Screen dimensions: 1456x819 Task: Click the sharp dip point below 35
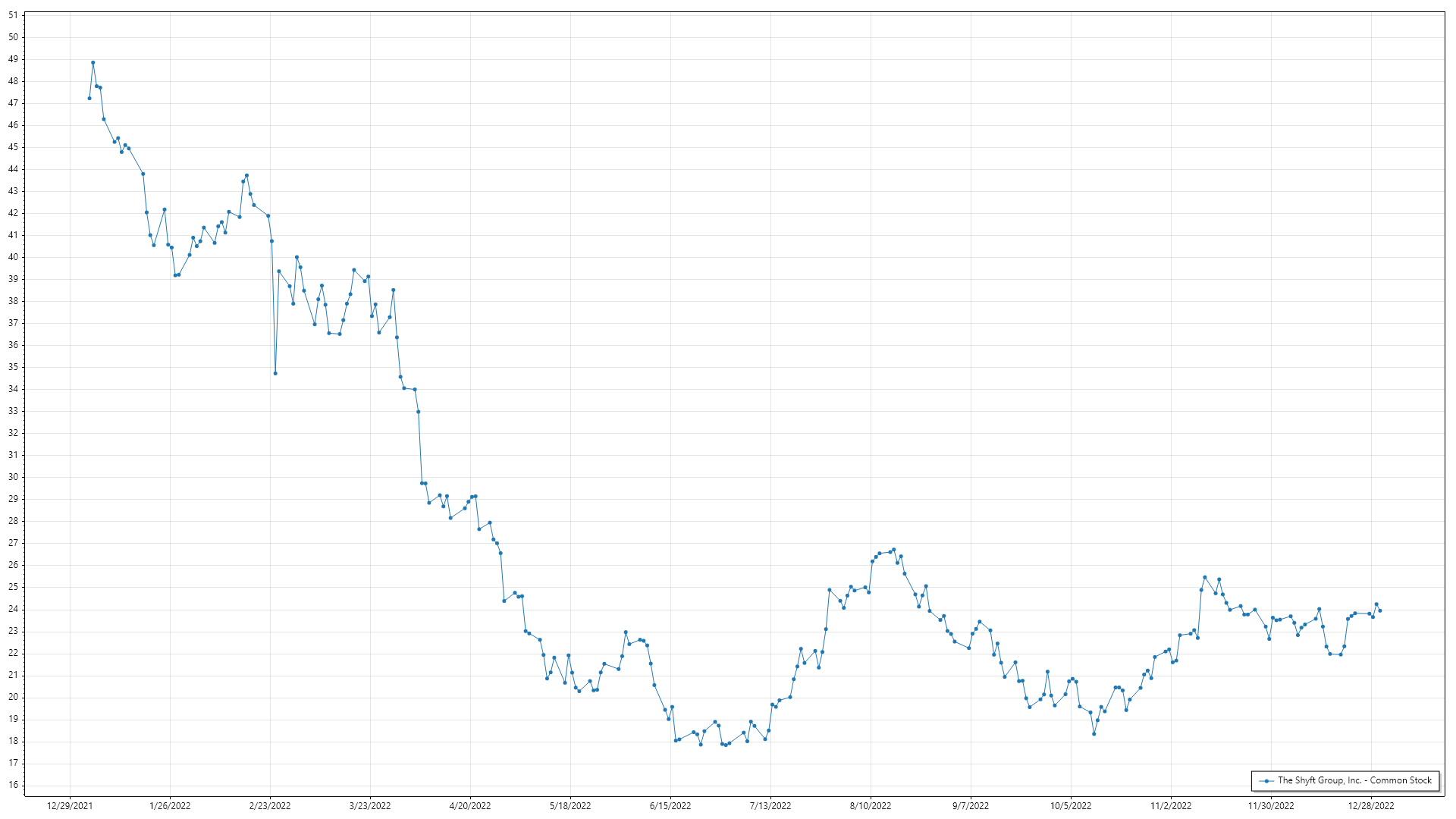[x=275, y=373]
